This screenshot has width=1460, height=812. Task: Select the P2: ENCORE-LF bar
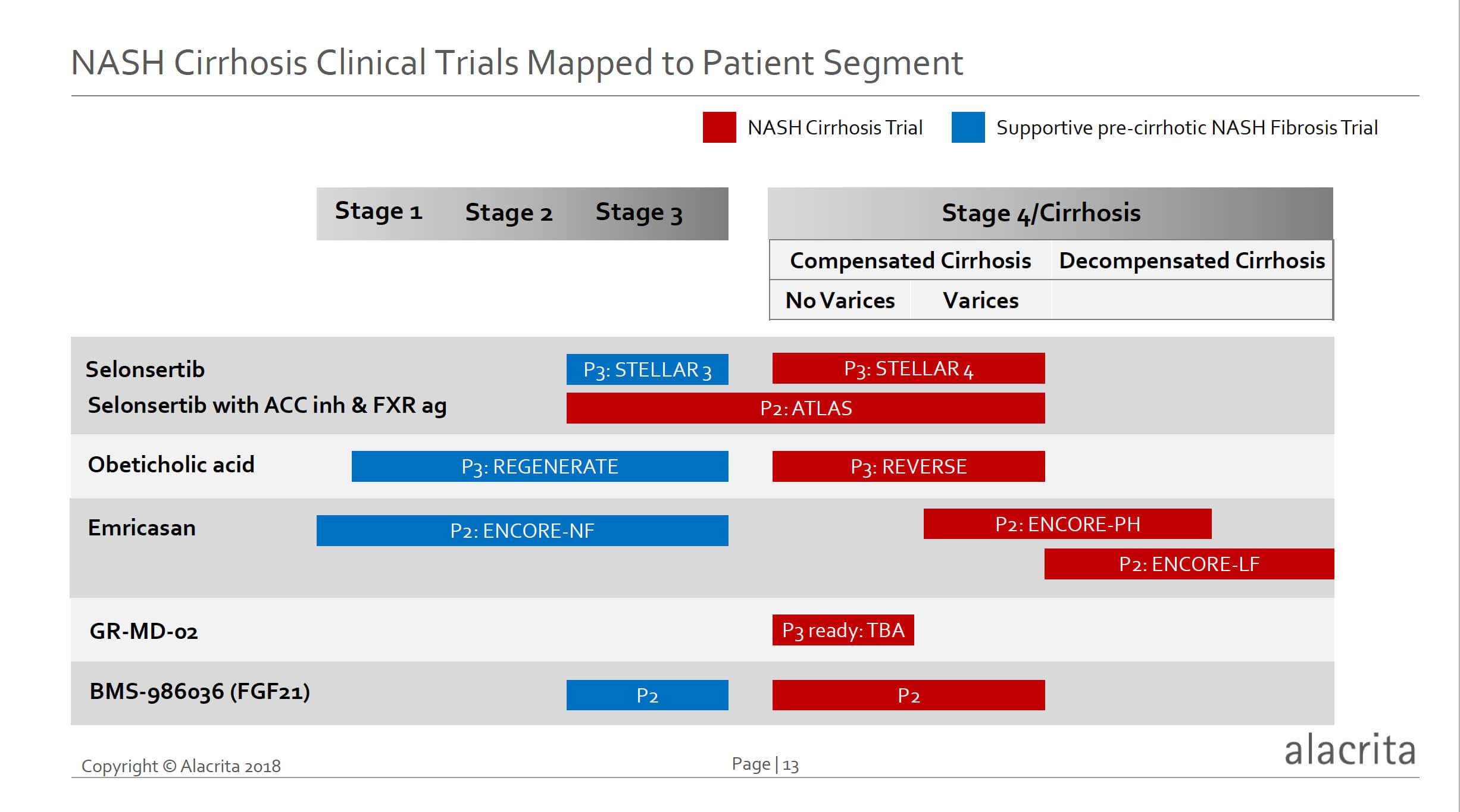(1189, 564)
